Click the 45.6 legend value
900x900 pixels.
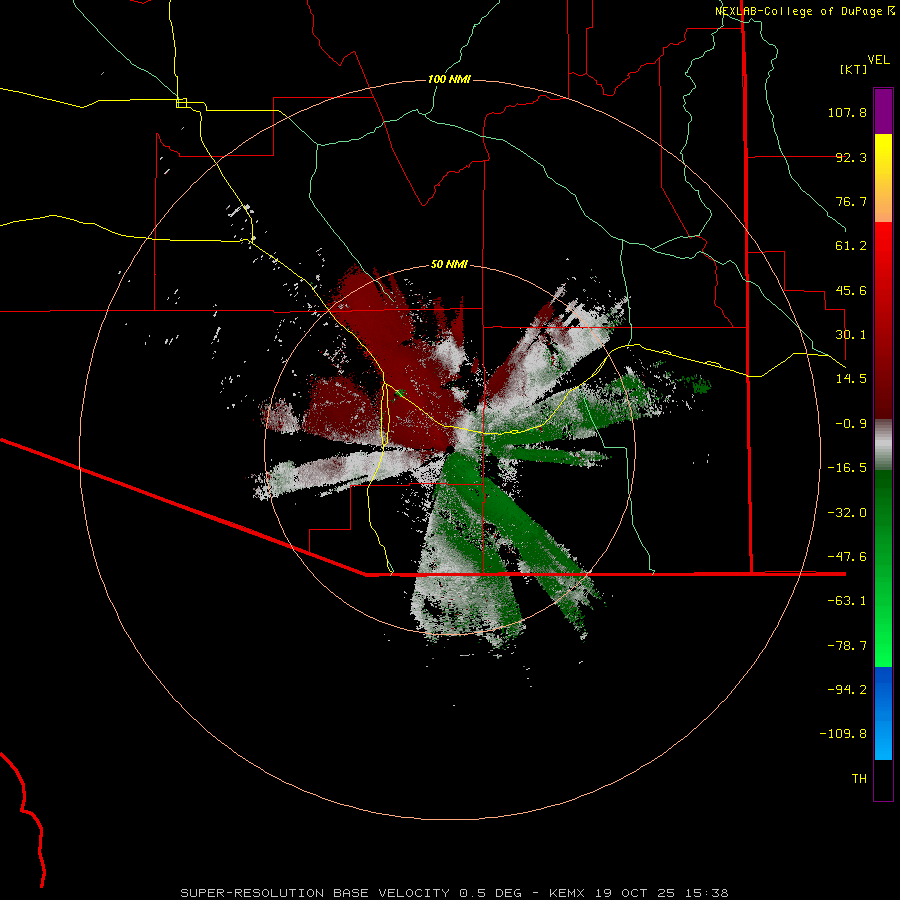[851, 290]
